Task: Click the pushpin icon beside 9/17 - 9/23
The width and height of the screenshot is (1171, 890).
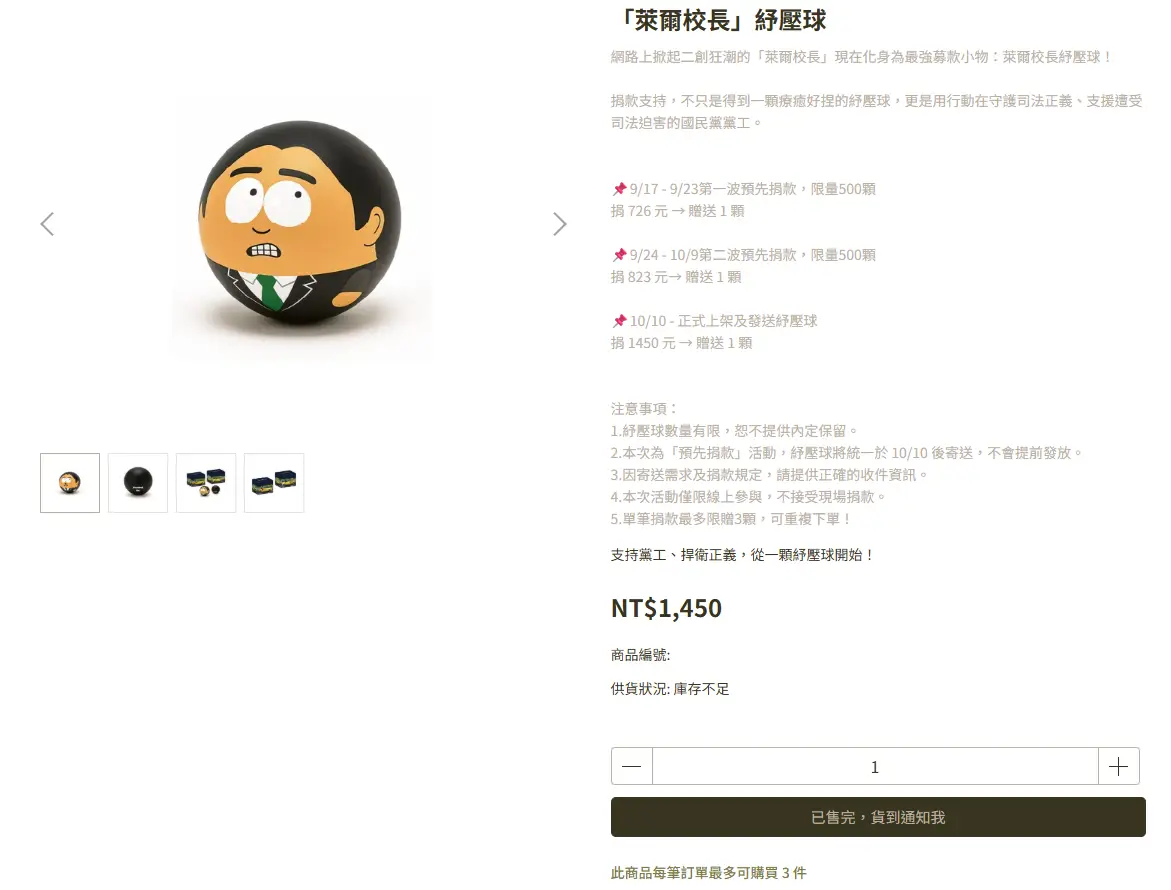Action: point(619,189)
